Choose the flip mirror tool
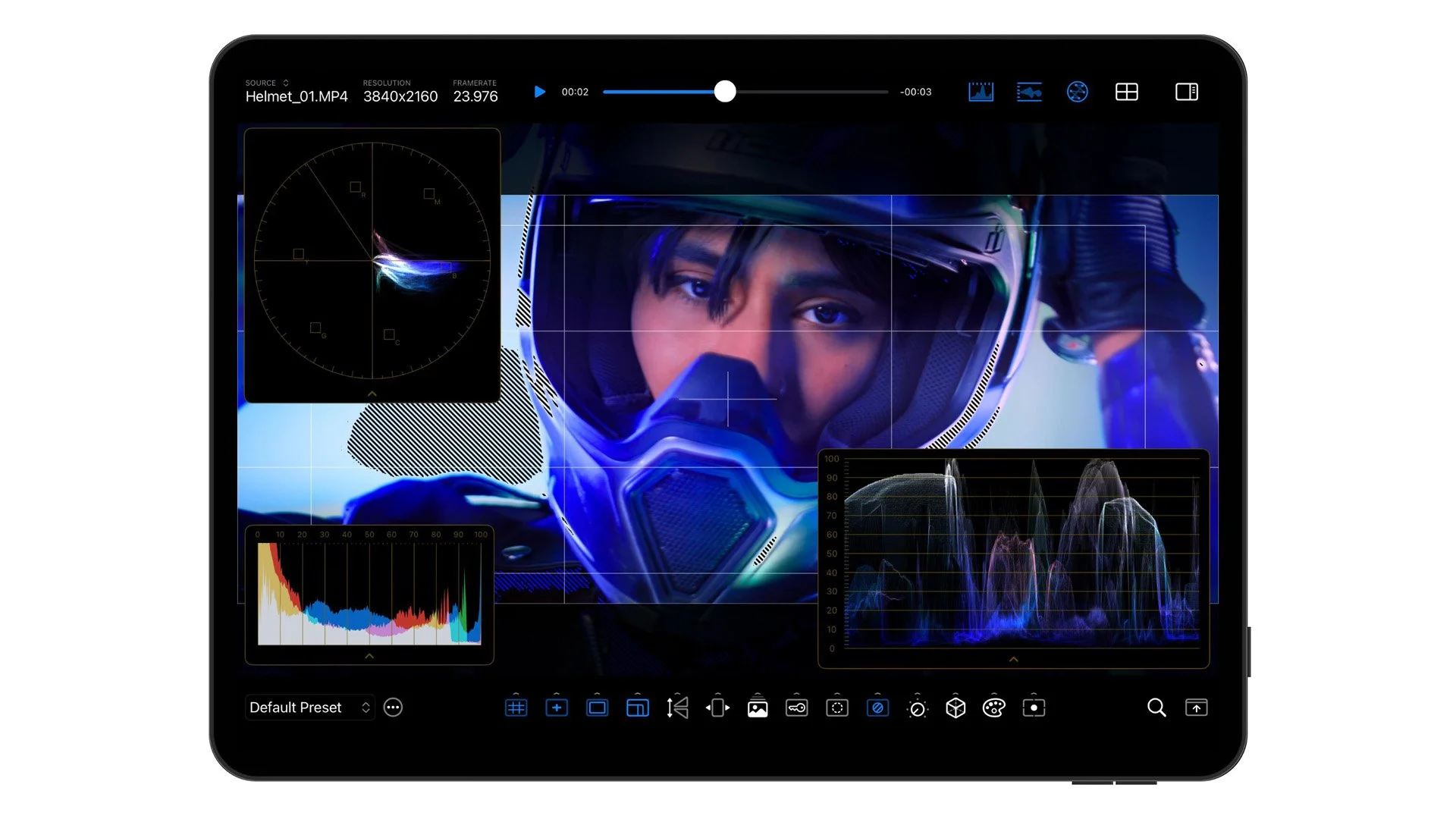Viewport: 1456px width, 819px height. pos(677,708)
